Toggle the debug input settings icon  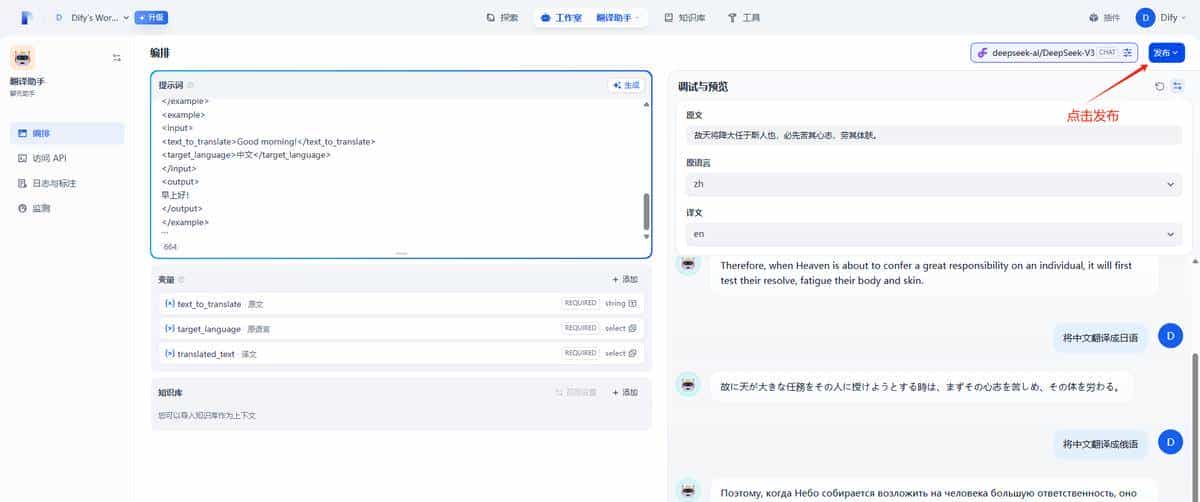pyautogui.click(x=1177, y=86)
